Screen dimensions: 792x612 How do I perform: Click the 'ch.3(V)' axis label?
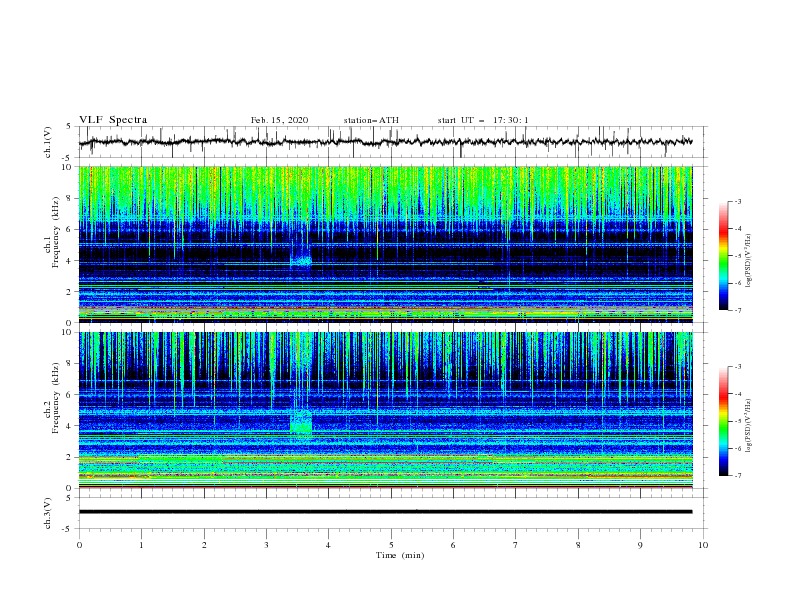click(x=48, y=513)
